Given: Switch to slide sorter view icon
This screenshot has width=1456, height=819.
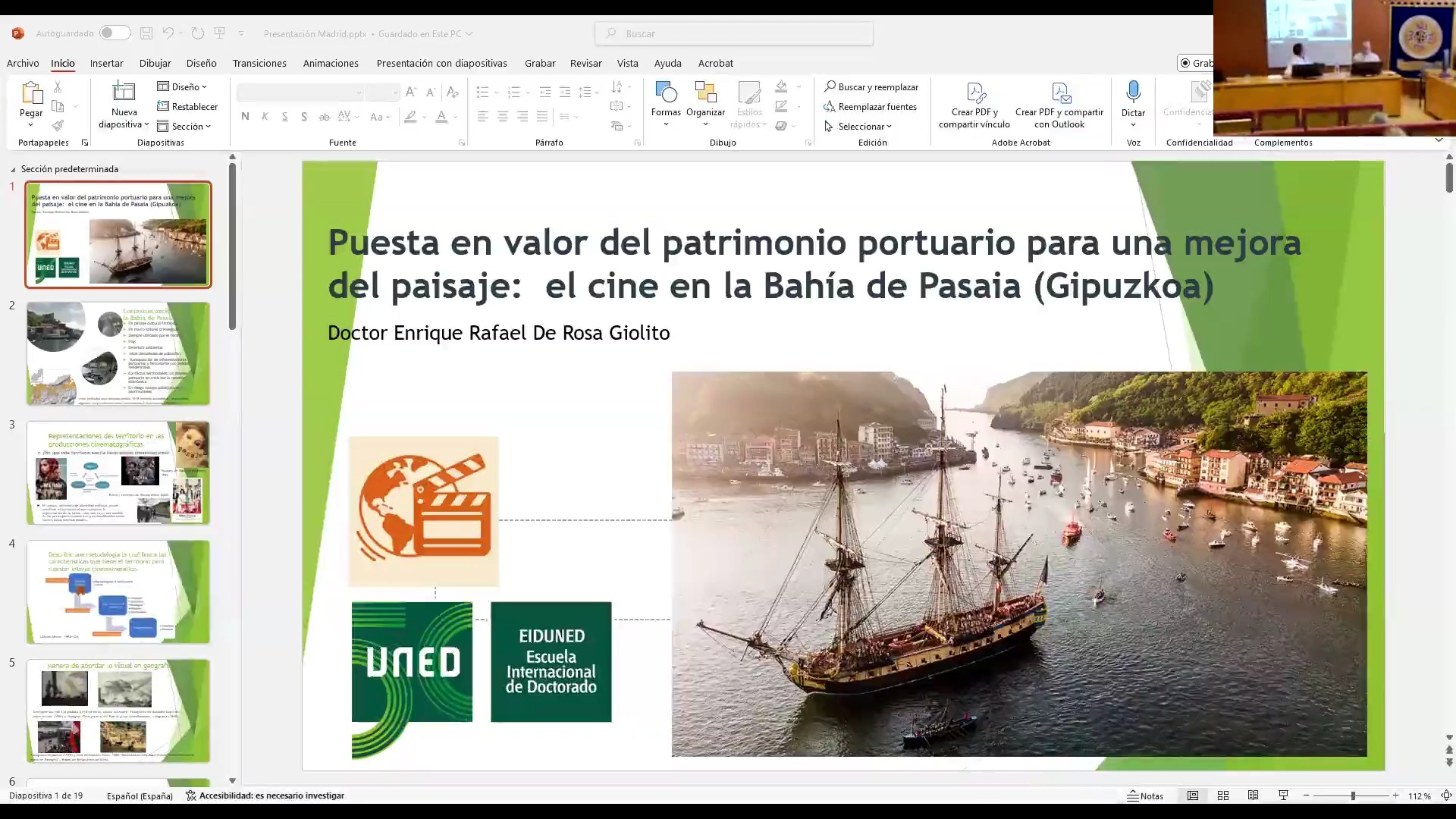Looking at the screenshot, I should 1223,795.
